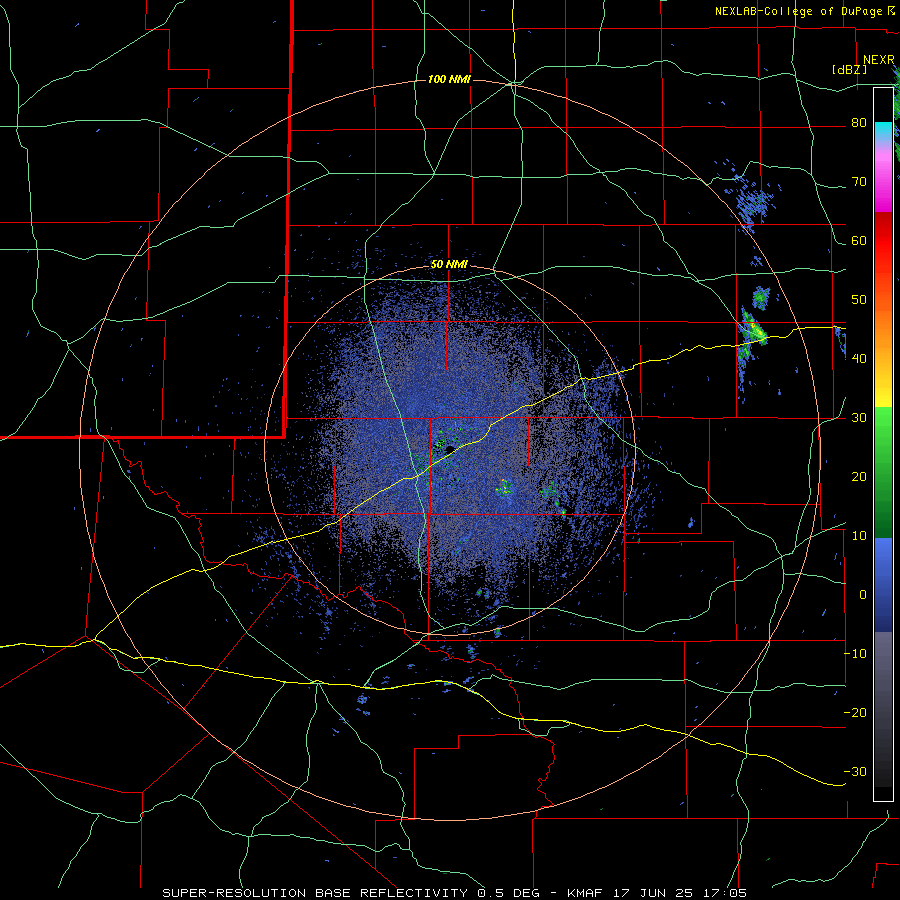Click the 10 value on the dBZ scale
The image size is (900, 900).
coord(859,536)
